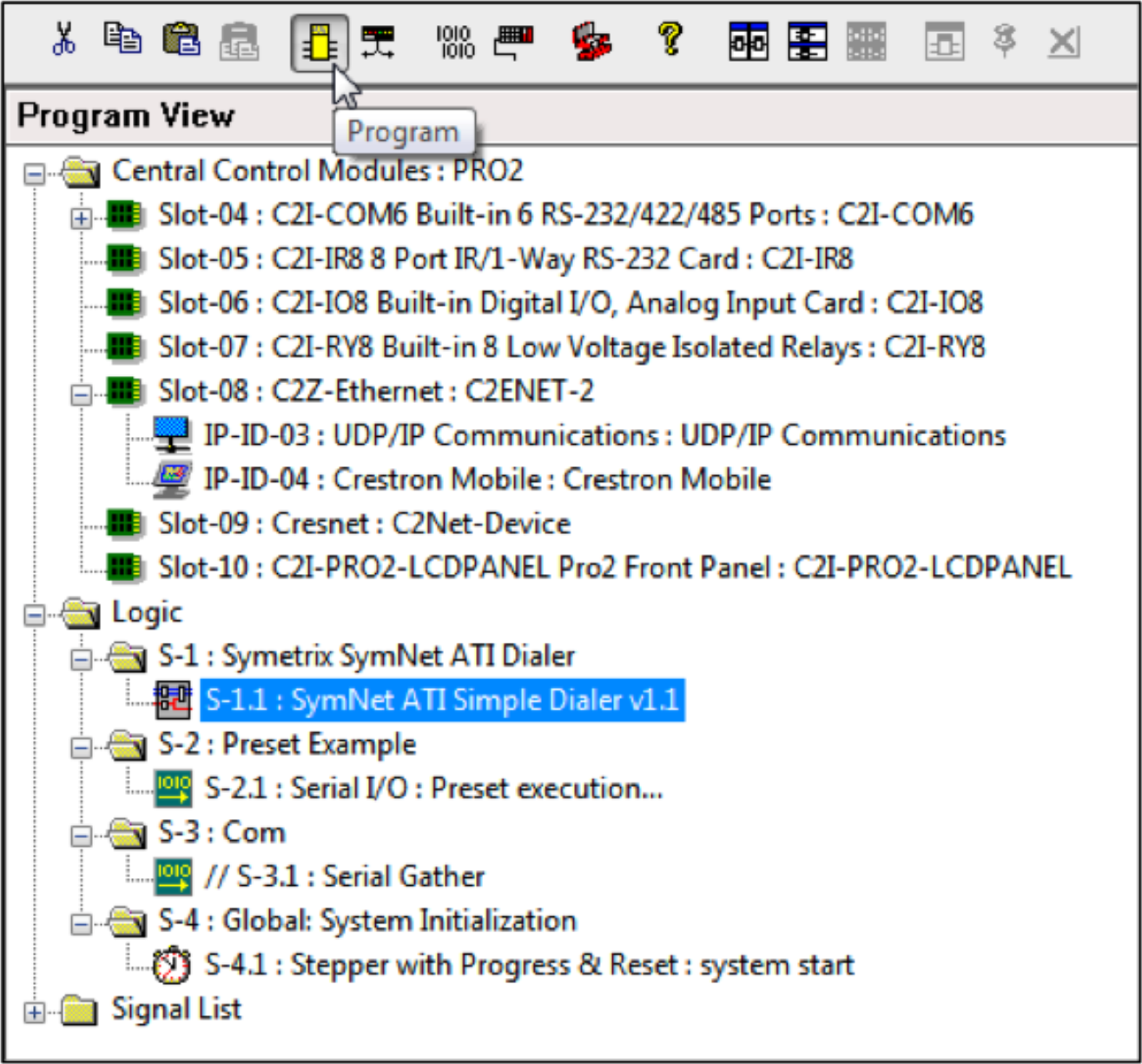Launch ViewPort with the keyboard icon
1142x1064 pixels.
coord(512,39)
